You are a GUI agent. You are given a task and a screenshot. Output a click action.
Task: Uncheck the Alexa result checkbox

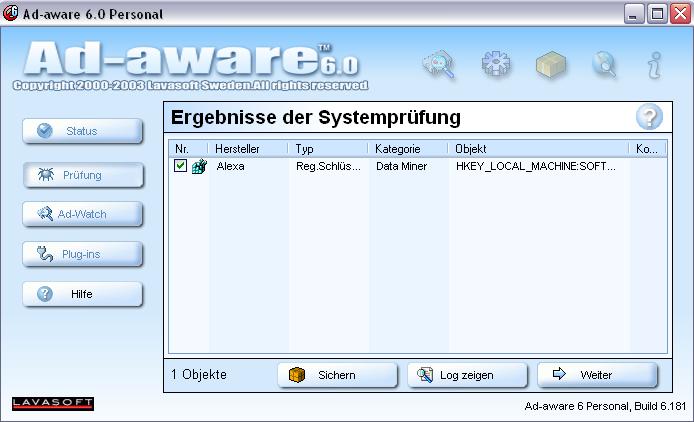[180, 166]
